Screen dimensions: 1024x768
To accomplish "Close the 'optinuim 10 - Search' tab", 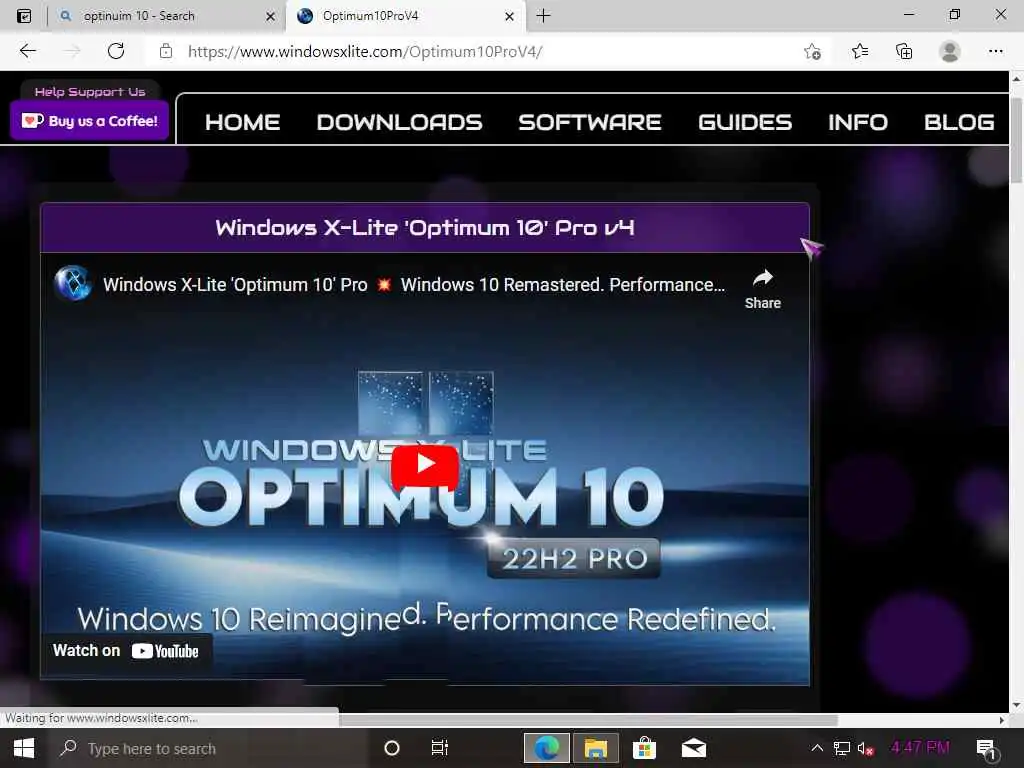I will tap(270, 16).
